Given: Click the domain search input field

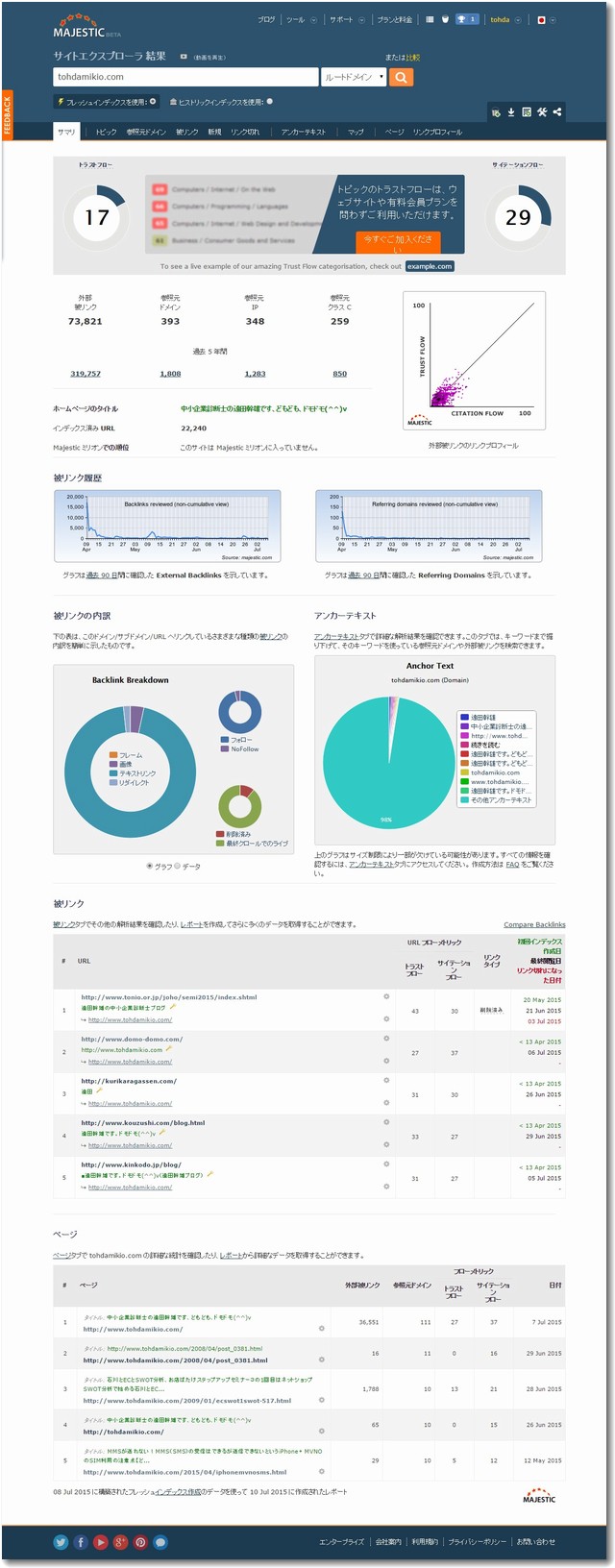Looking at the screenshot, I should (185, 77).
